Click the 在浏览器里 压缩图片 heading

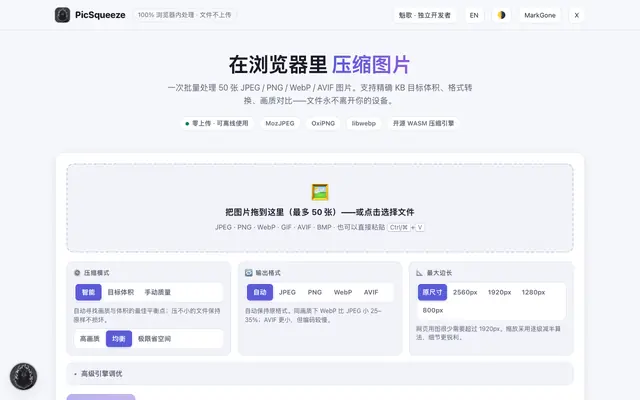[x=320, y=64]
